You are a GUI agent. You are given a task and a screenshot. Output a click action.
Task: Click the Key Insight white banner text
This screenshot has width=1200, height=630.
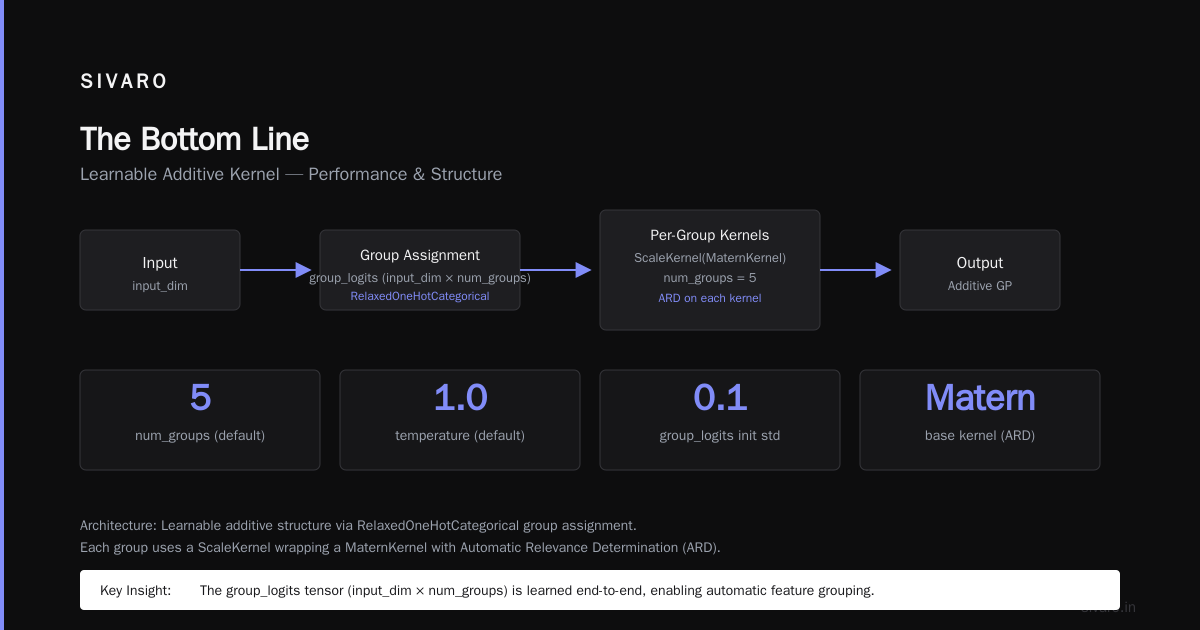537,590
